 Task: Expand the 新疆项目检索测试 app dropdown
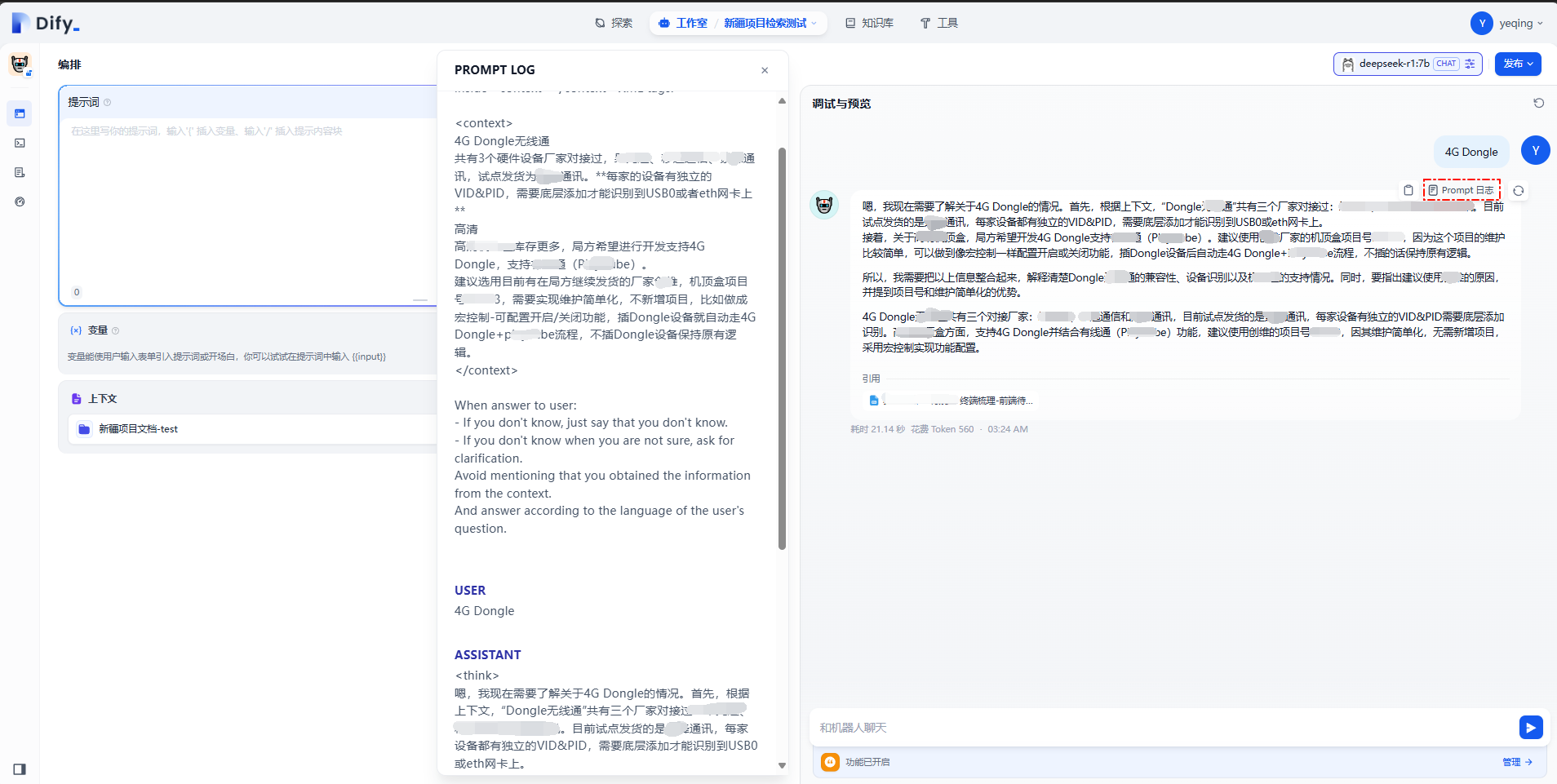pyautogui.click(x=770, y=23)
